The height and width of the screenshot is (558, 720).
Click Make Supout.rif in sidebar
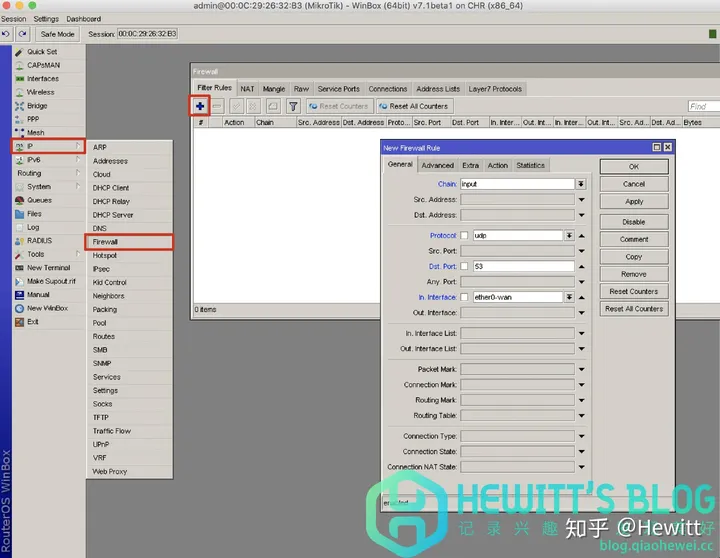51,281
